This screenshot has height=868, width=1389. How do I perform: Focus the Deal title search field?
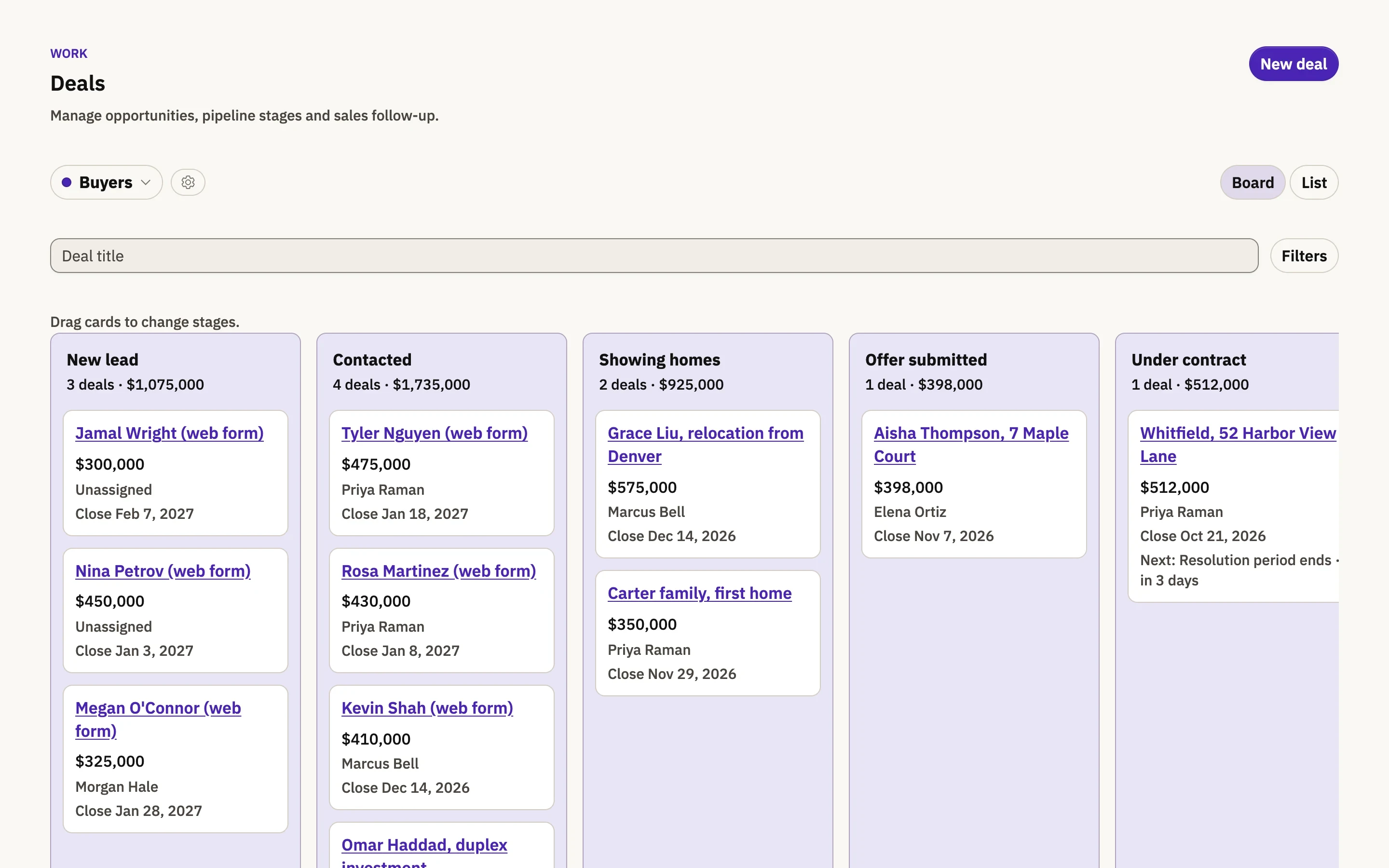pyautogui.click(x=654, y=256)
